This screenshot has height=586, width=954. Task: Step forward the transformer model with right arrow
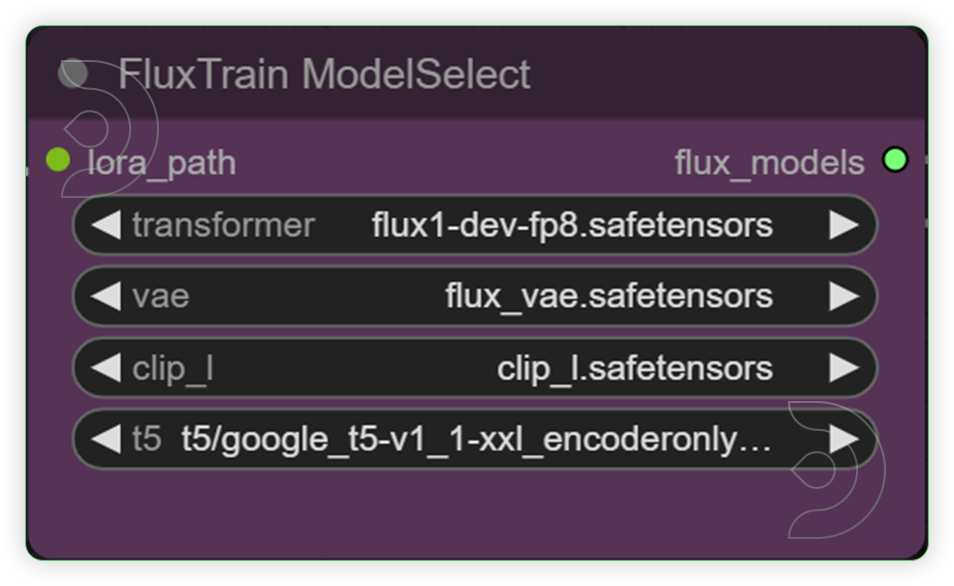tap(845, 225)
